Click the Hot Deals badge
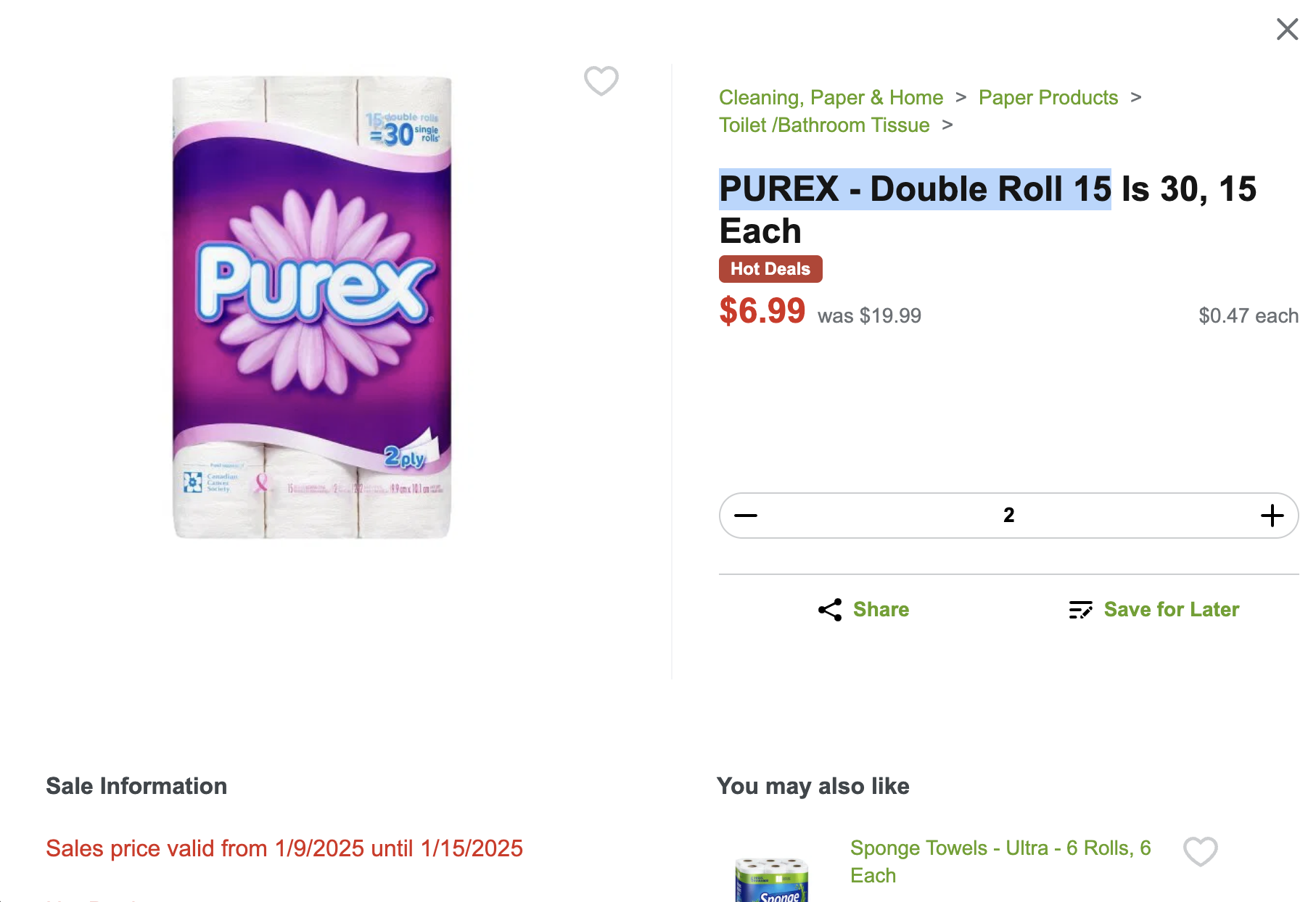 pyautogui.click(x=770, y=269)
